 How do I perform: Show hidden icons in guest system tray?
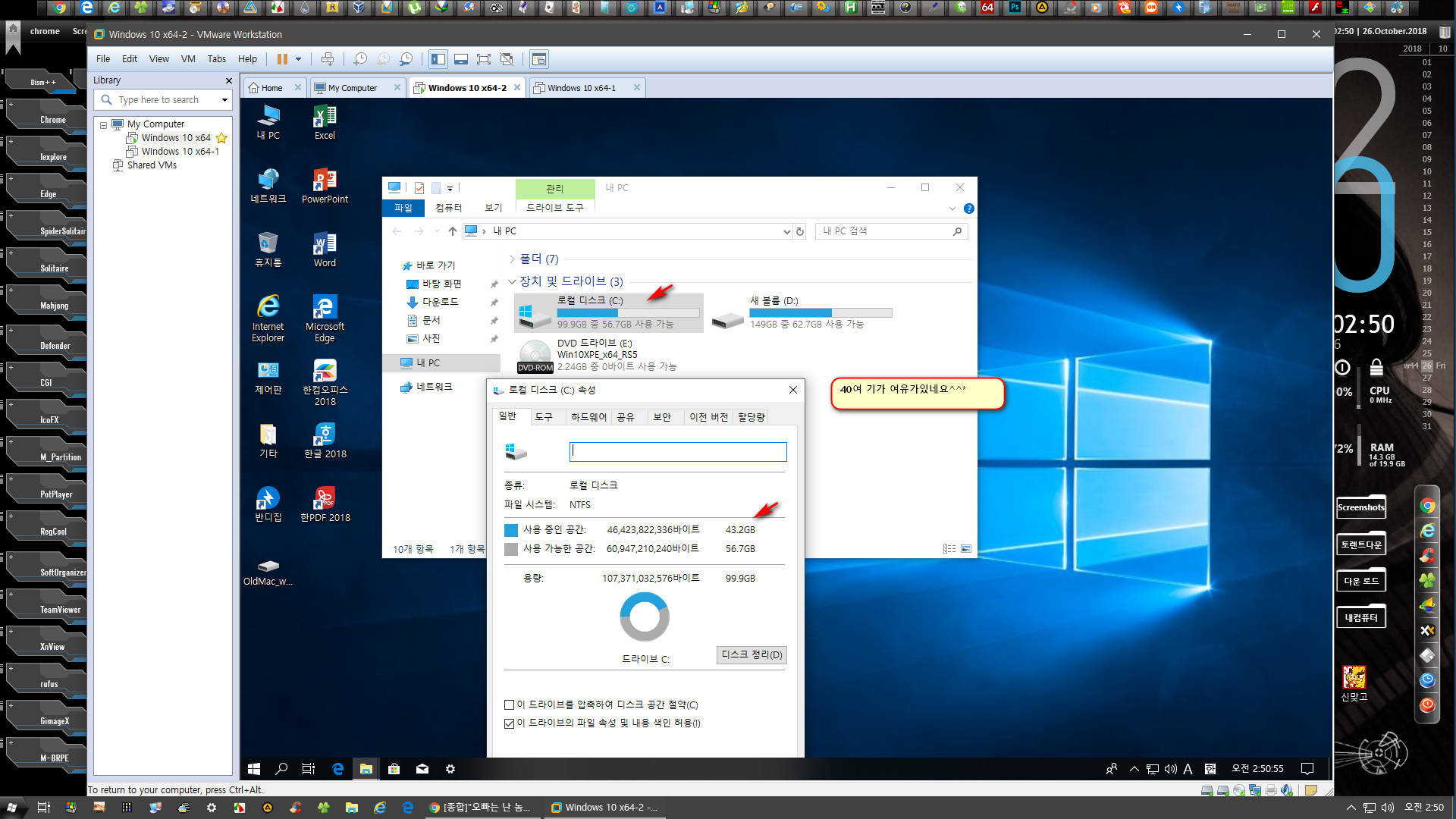1134,769
